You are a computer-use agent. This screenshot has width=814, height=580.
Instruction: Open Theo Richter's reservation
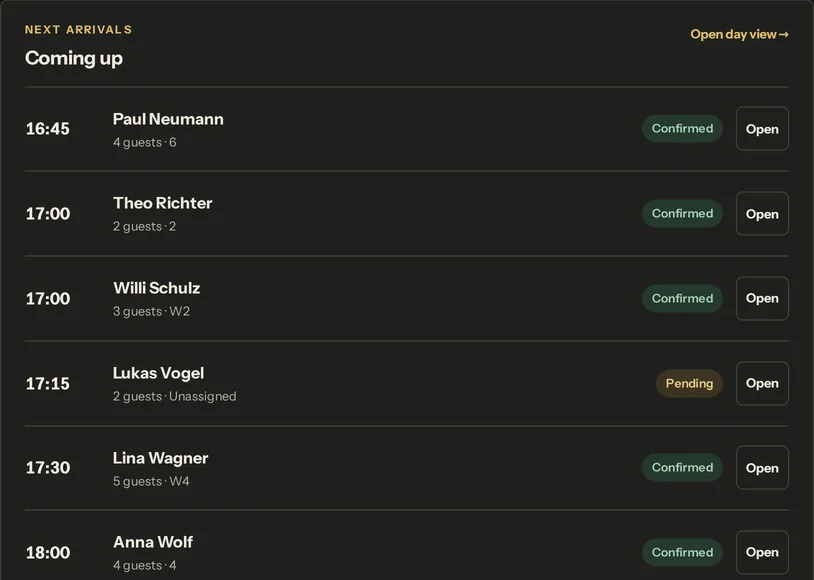(x=762, y=213)
